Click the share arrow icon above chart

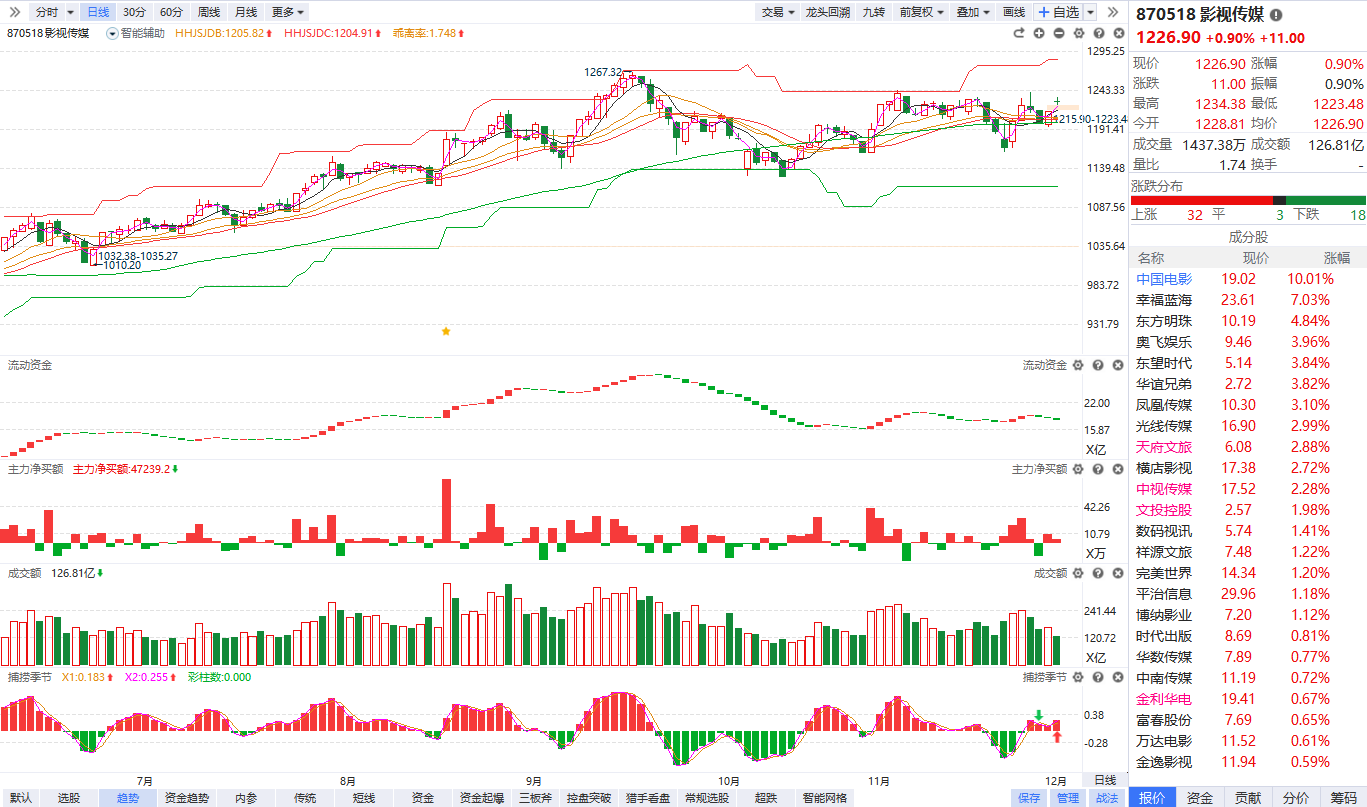[x=1019, y=33]
